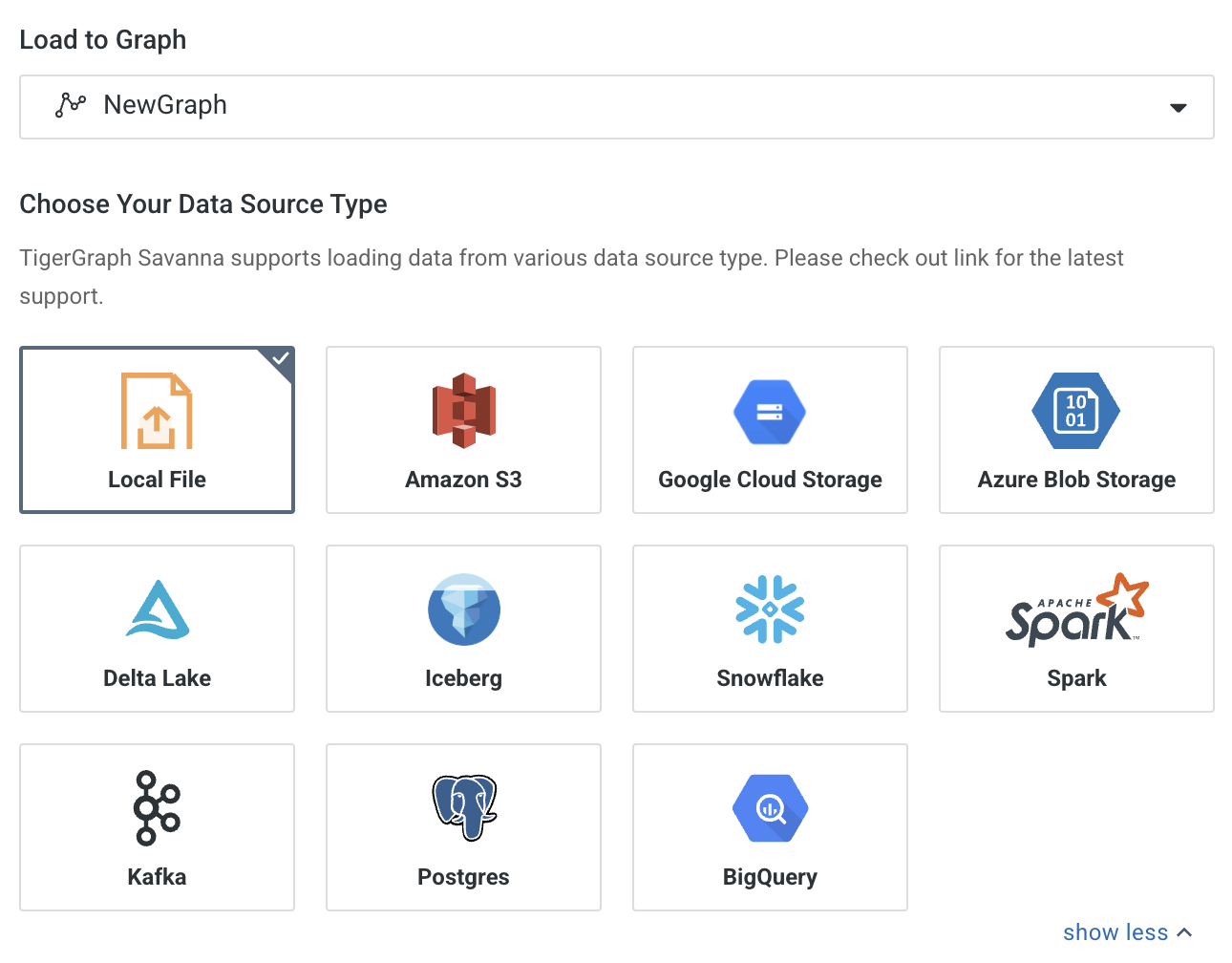The image size is (1232, 963).
Task: Toggle the checkmark on Local File card
Action: (x=281, y=359)
